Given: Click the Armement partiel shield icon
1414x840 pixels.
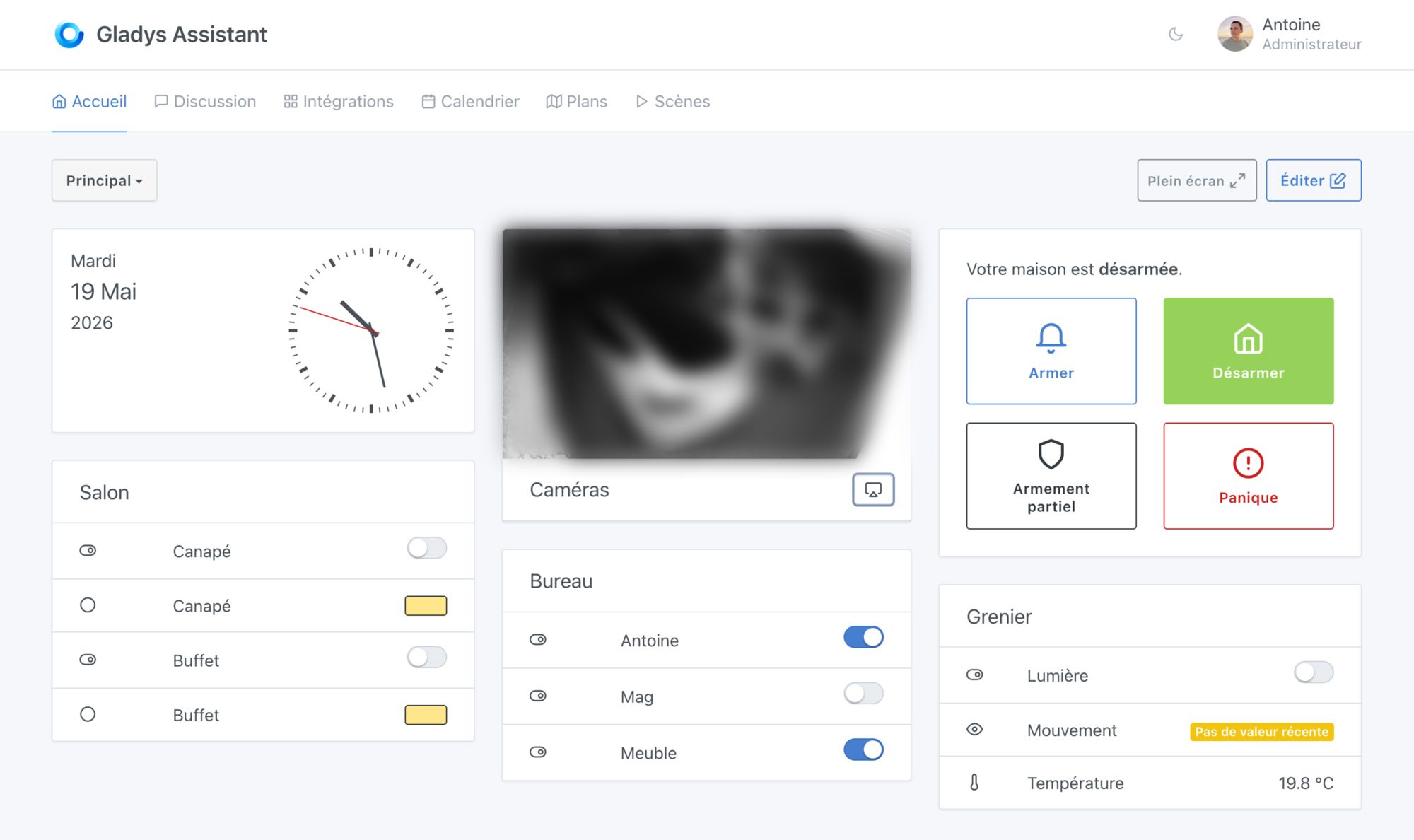Looking at the screenshot, I should 1051,454.
